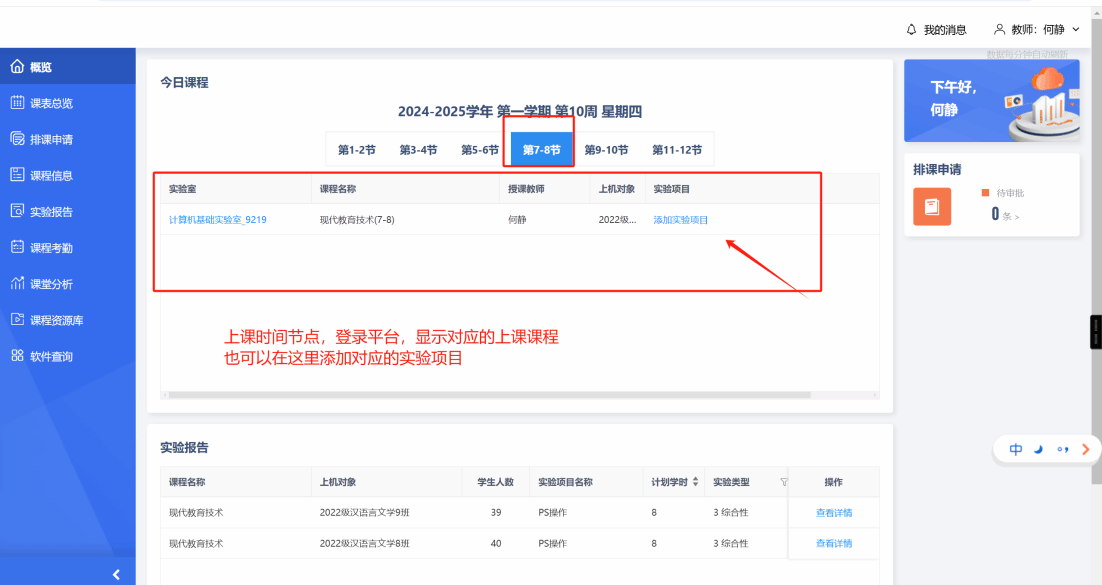Click the horizontal scrollbar under today's courses
1102x585 pixels.
click(x=490, y=395)
